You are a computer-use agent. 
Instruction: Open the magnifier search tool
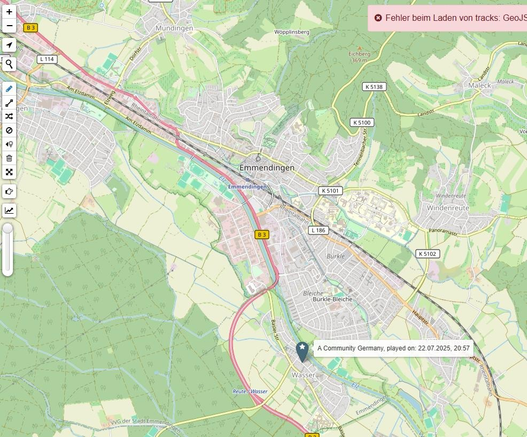pos(9,64)
